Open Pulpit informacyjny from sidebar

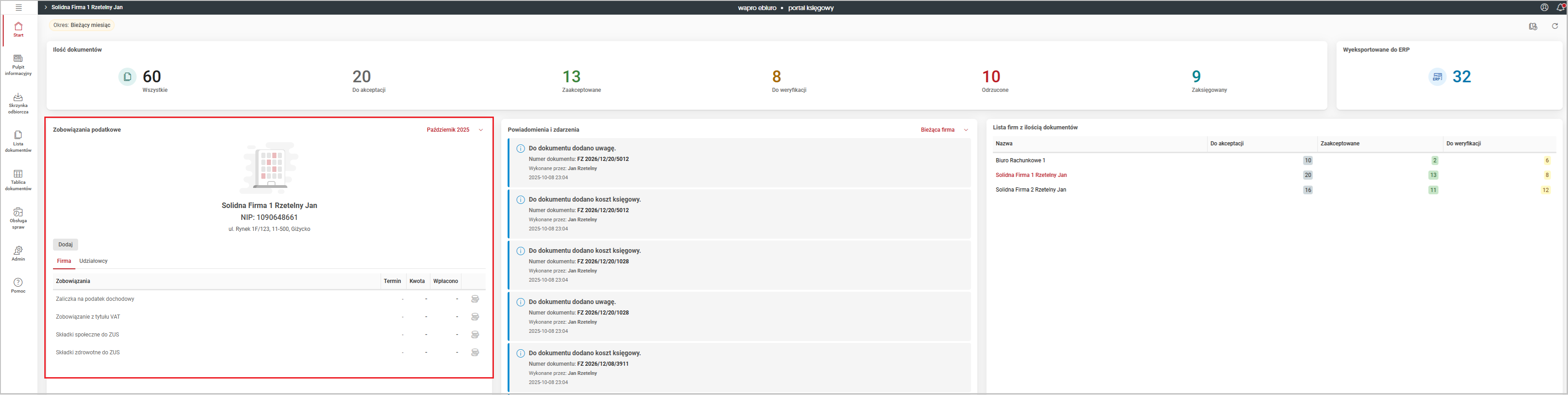[x=18, y=65]
